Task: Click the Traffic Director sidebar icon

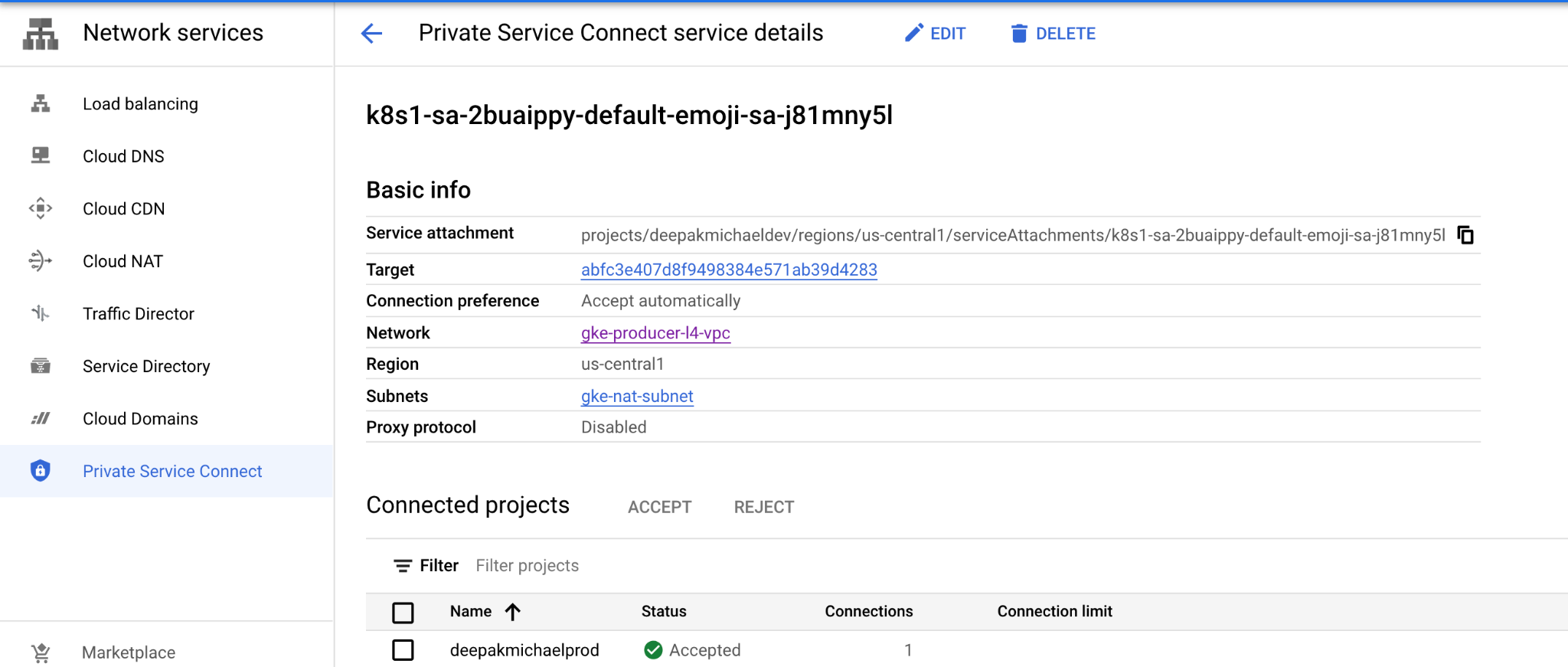Action: coord(41,313)
